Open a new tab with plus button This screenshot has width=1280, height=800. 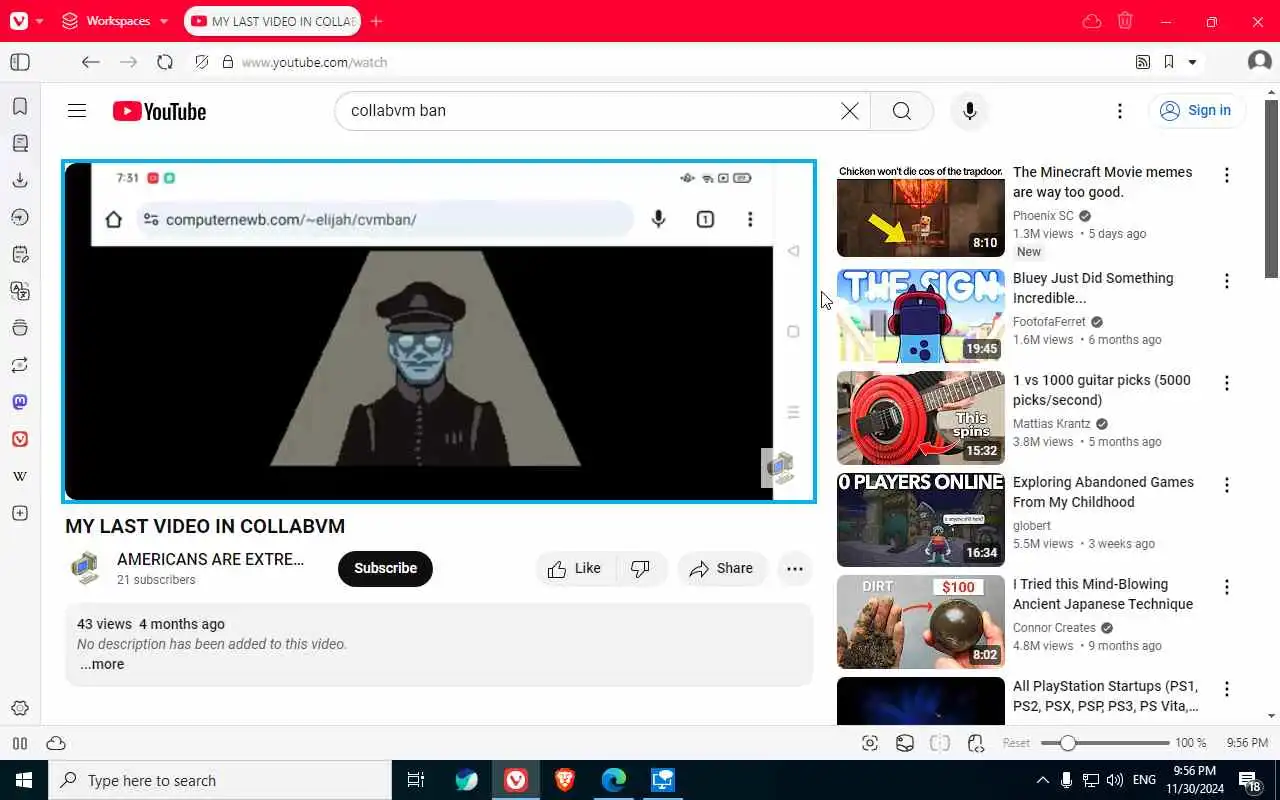tap(376, 21)
